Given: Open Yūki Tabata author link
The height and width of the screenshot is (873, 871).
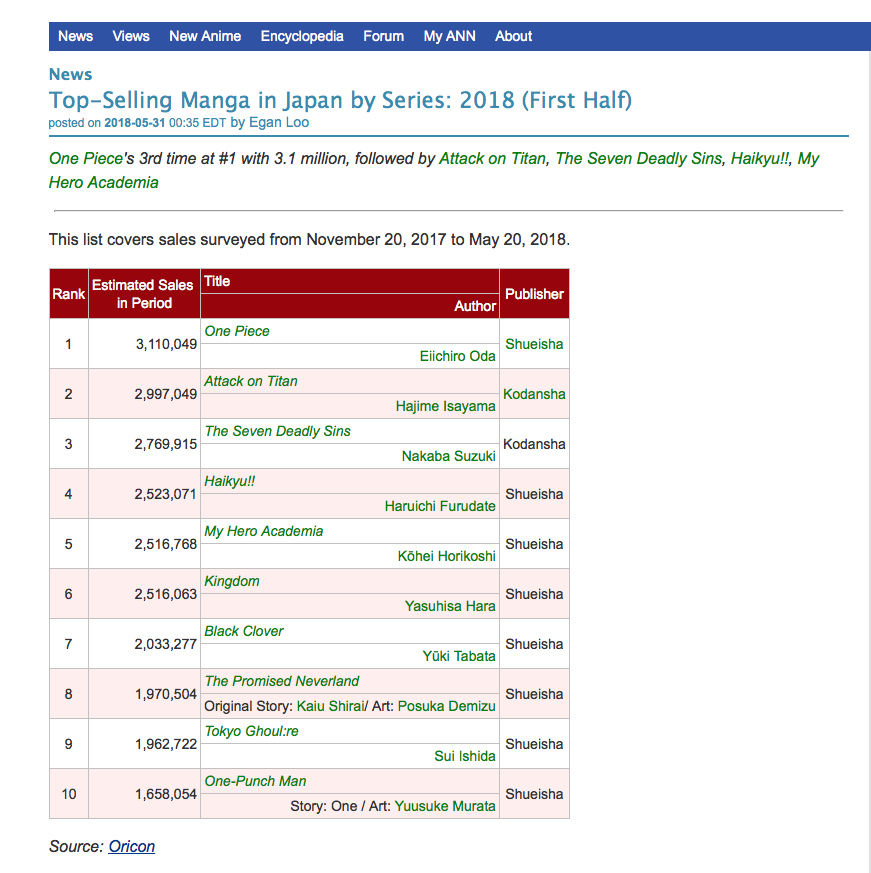Looking at the screenshot, I should 459,656.
